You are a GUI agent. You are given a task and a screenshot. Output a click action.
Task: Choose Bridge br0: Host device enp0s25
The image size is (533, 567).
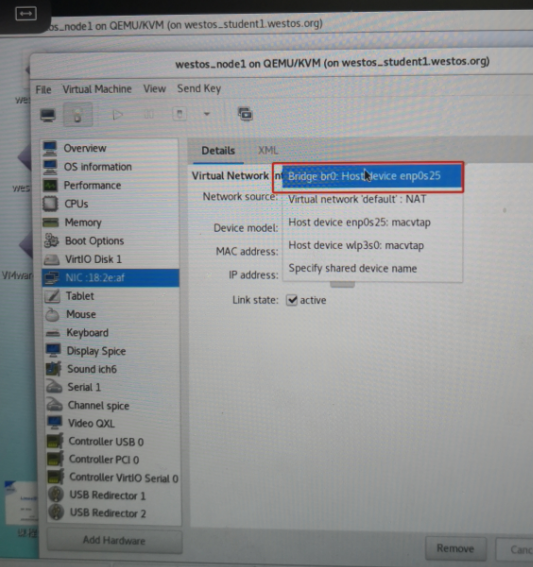pos(372,176)
